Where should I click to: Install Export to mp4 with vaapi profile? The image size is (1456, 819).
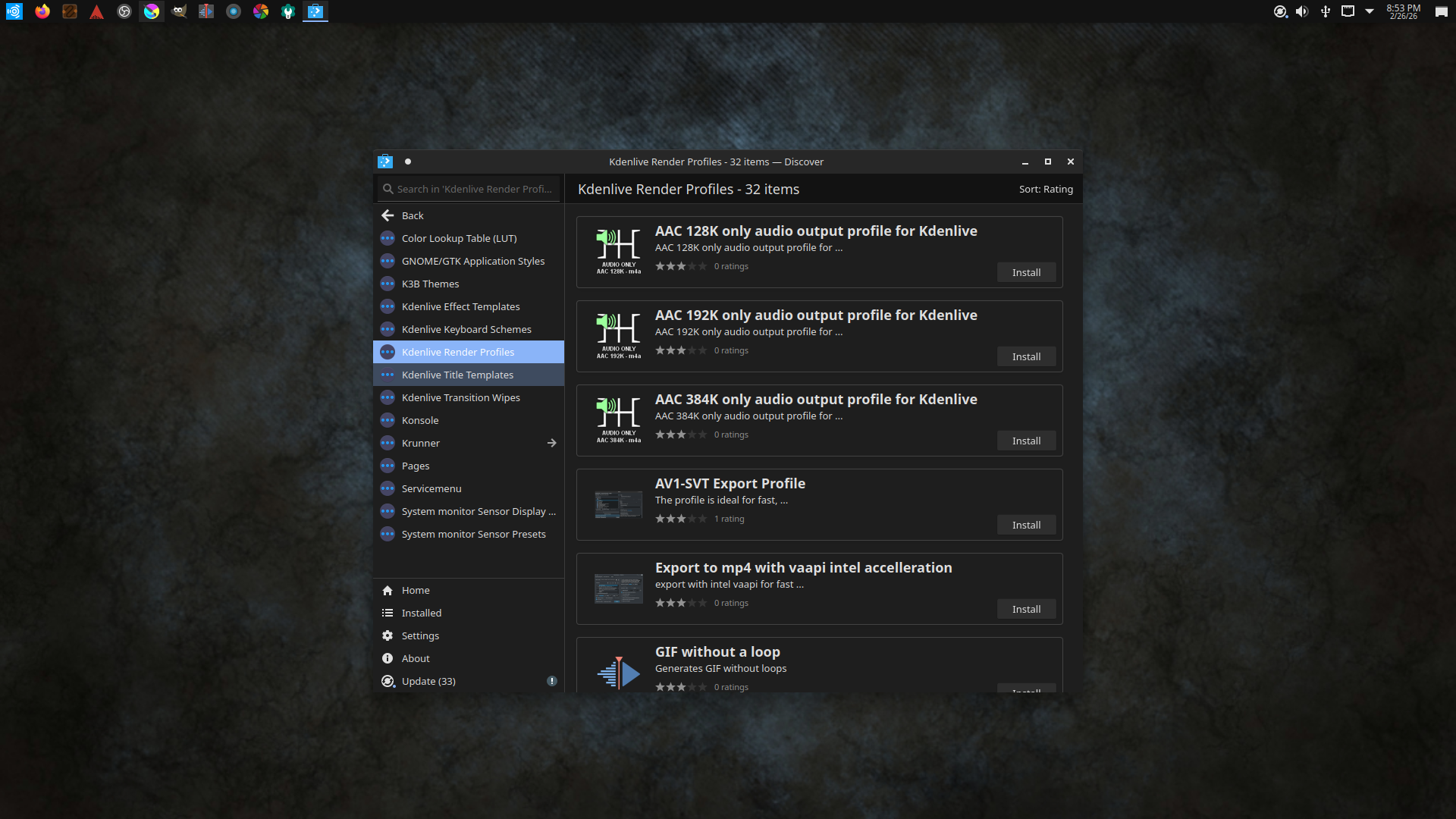(x=1026, y=609)
